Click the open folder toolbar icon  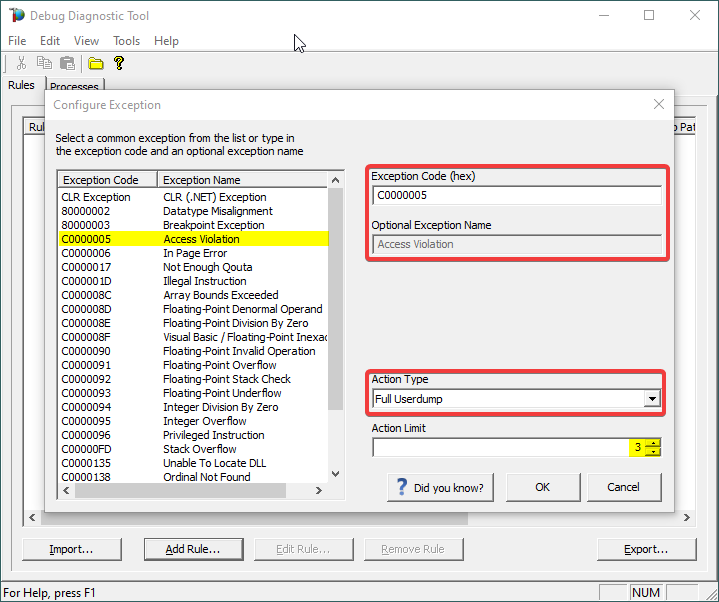[96, 64]
